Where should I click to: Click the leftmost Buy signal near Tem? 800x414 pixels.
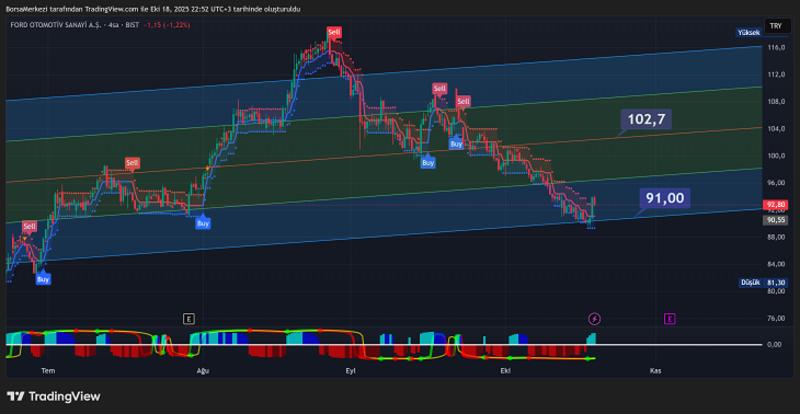(43, 279)
